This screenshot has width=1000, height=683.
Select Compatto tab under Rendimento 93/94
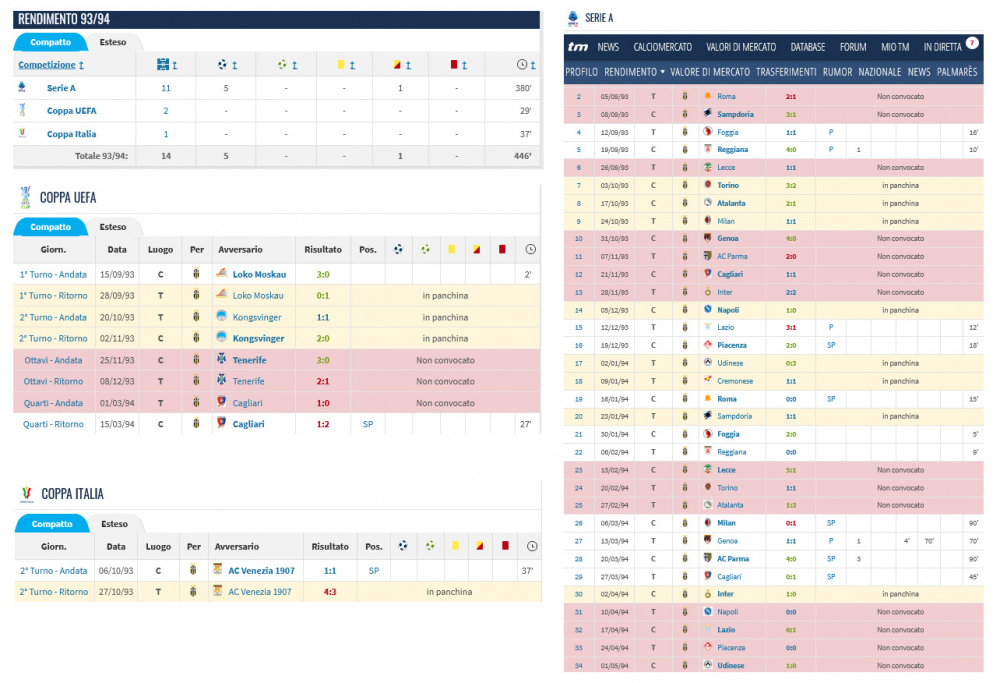pos(50,42)
